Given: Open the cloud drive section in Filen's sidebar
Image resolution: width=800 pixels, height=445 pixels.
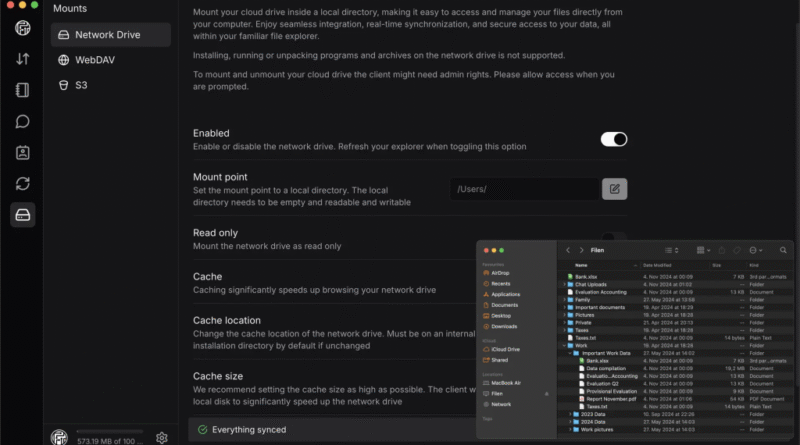Looking at the screenshot, I should coord(22,28).
